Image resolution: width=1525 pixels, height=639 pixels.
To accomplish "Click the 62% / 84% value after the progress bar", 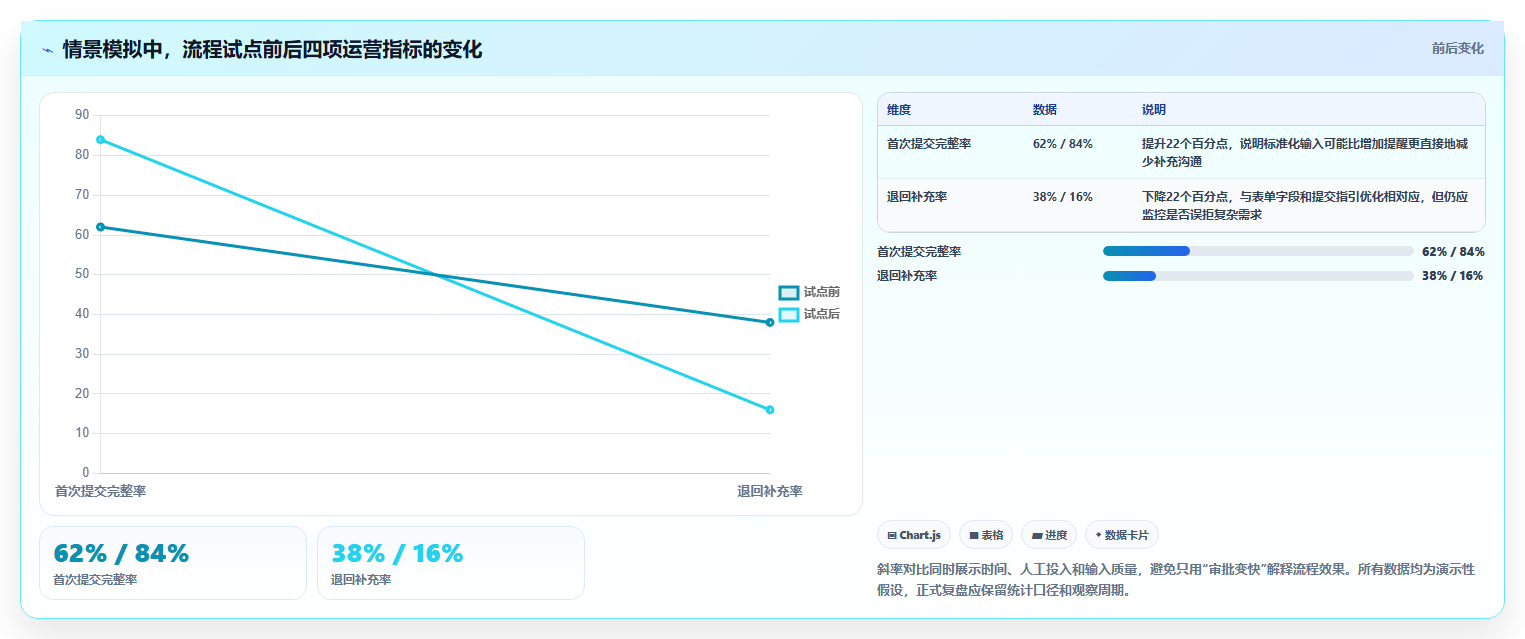I will pos(1453,252).
